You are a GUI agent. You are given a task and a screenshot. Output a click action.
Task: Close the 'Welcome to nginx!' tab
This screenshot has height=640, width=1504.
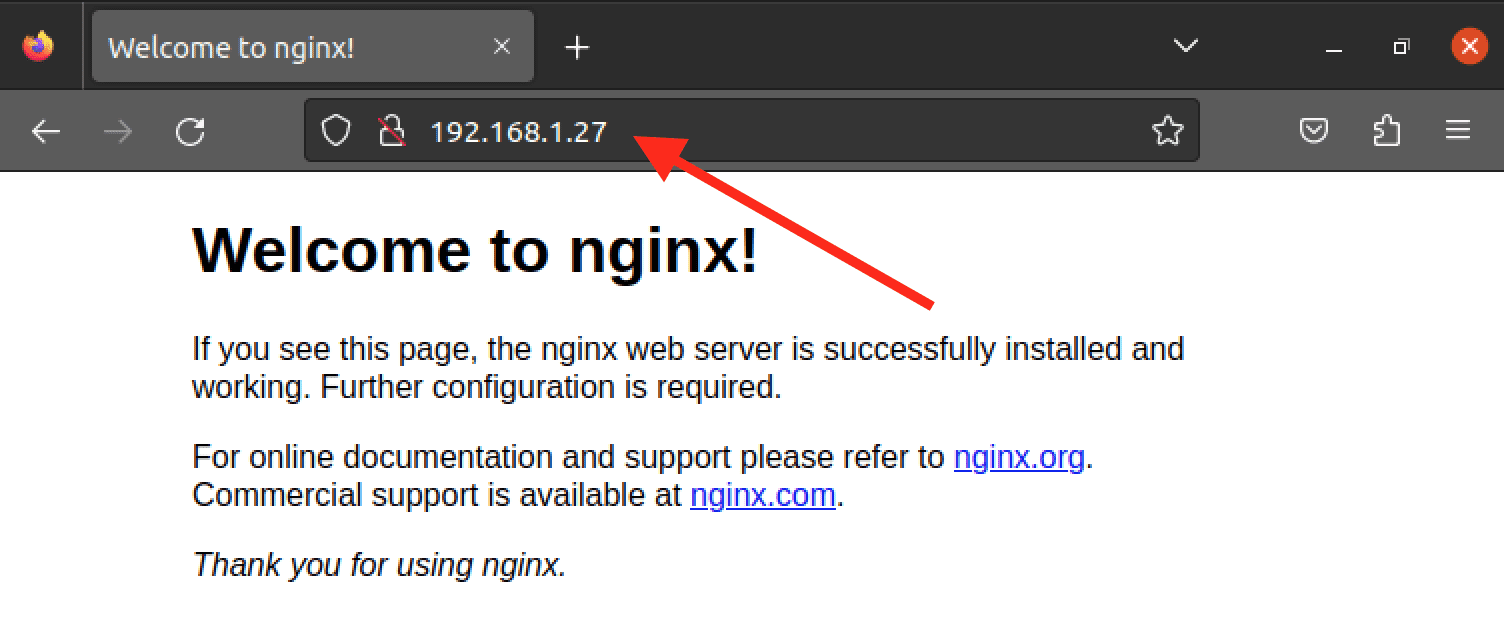[x=502, y=47]
